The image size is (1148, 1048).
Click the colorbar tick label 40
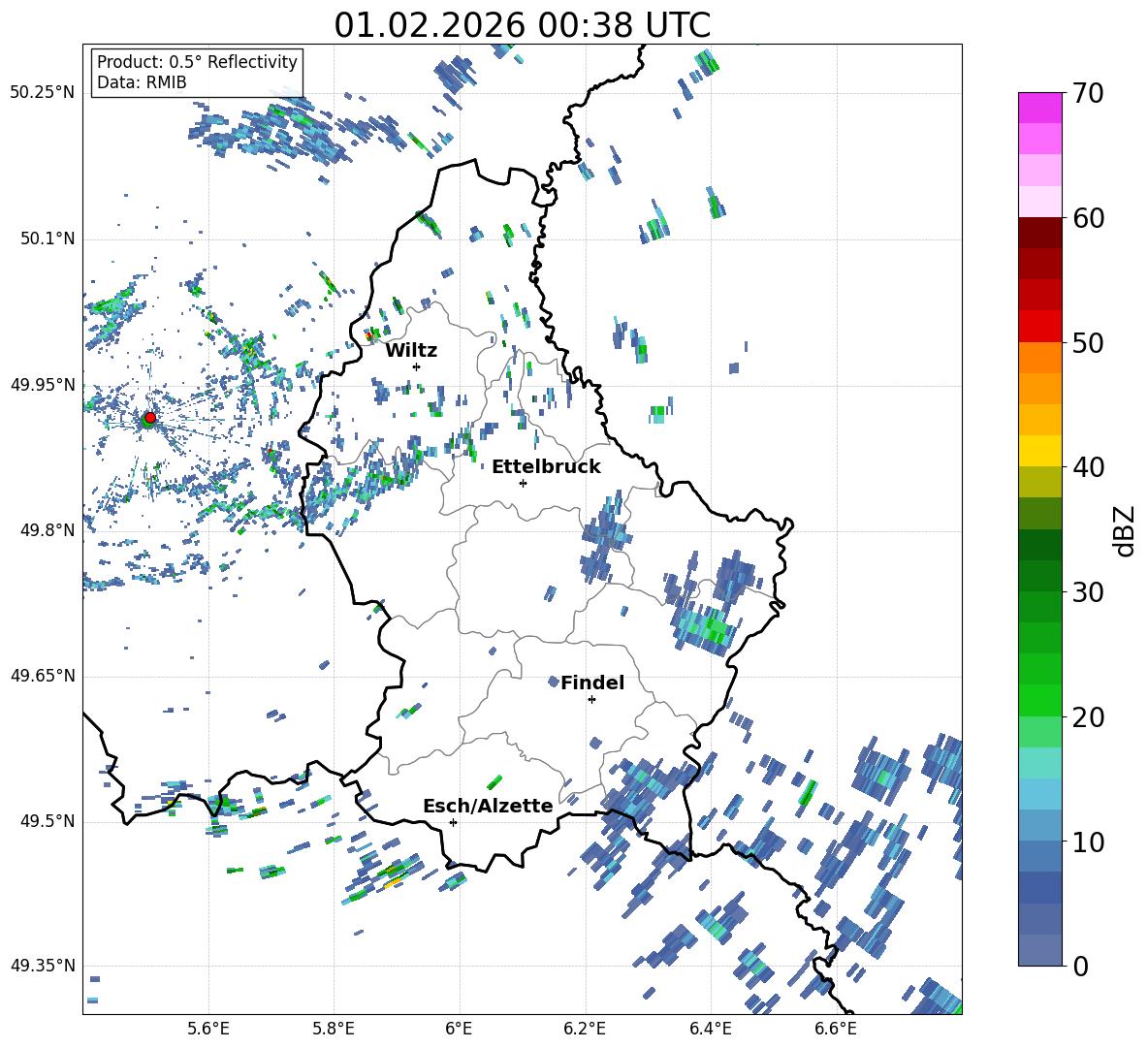[1088, 467]
